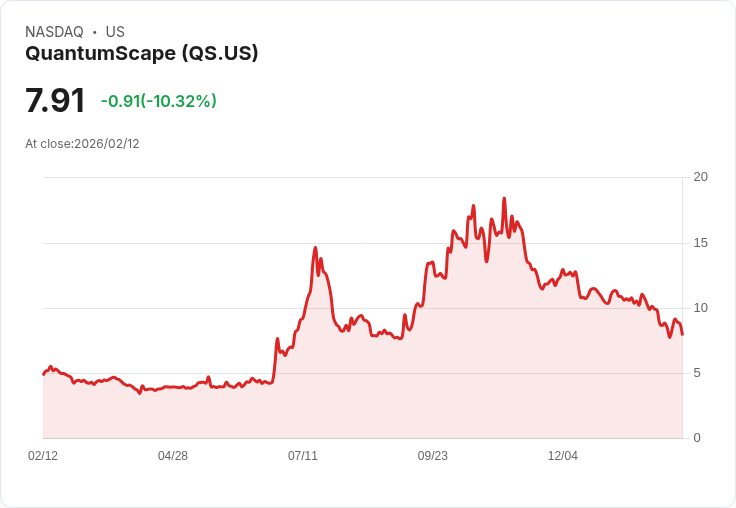
Task: Click the right end of the price line
Action: click(x=682, y=334)
